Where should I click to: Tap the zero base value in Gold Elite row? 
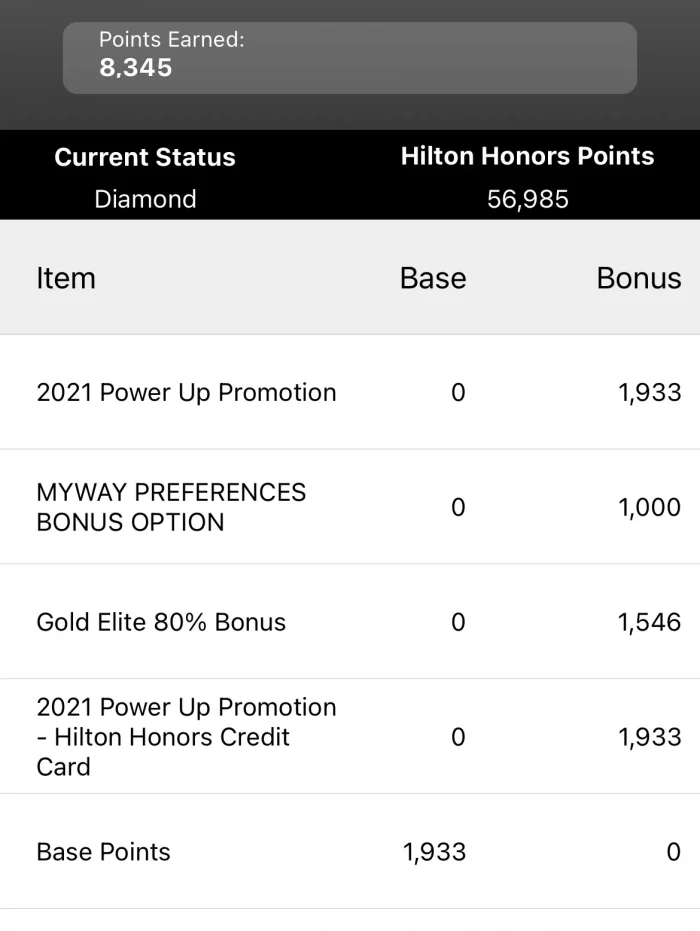pyautogui.click(x=458, y=622)
